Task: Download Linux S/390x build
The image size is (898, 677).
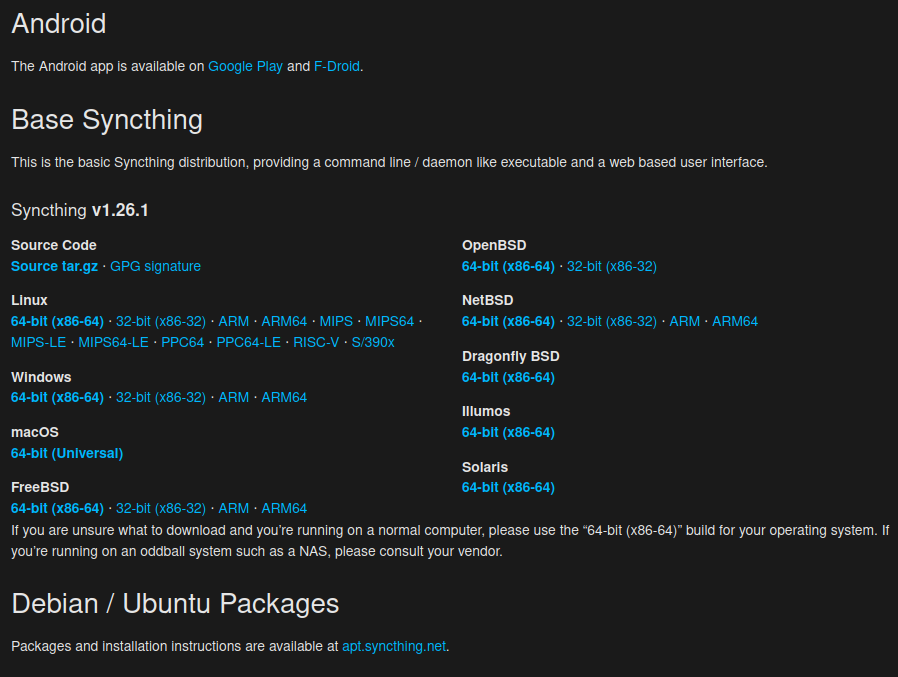Action: tap(373, 343)
